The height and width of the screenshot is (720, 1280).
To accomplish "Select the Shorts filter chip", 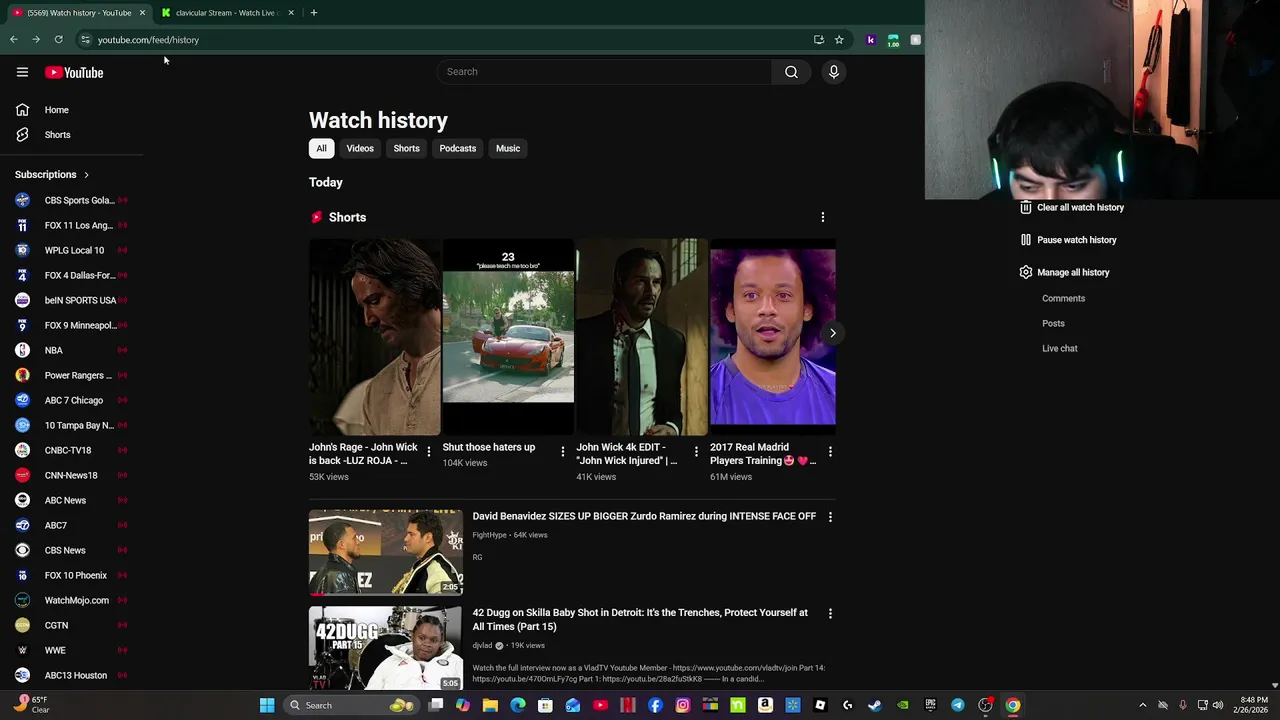I will (406, 148).
